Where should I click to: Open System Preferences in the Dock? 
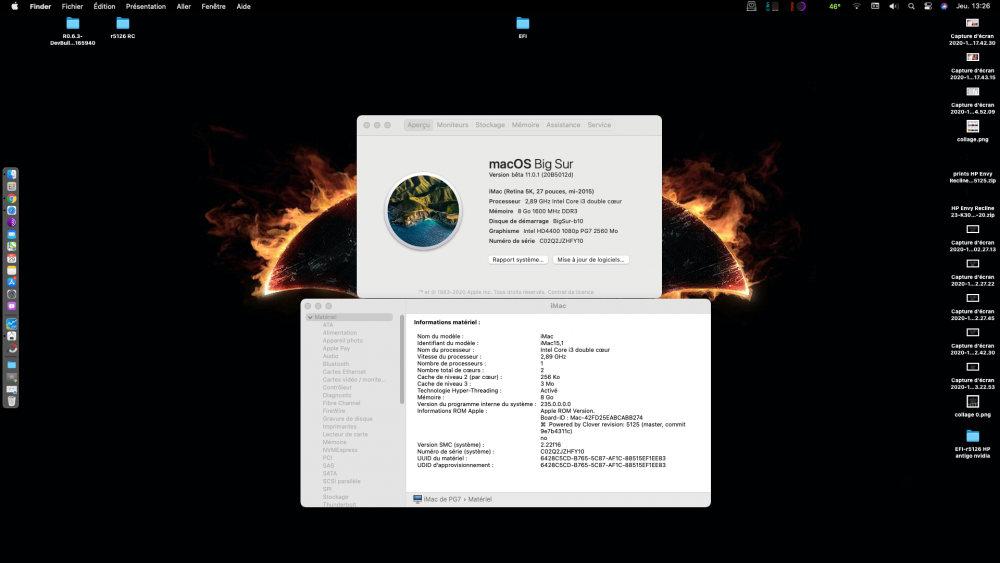[11, 294]
